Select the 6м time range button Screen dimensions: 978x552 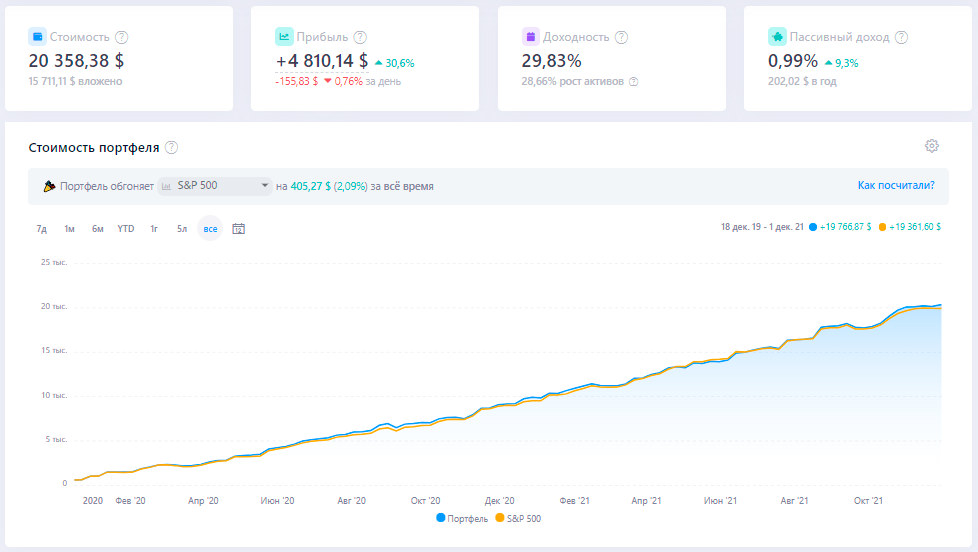pos(98,229)
